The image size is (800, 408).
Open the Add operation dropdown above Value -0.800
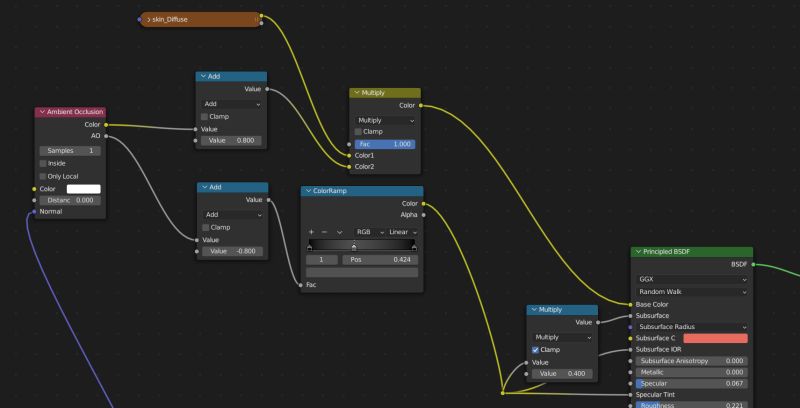point(233,215)
